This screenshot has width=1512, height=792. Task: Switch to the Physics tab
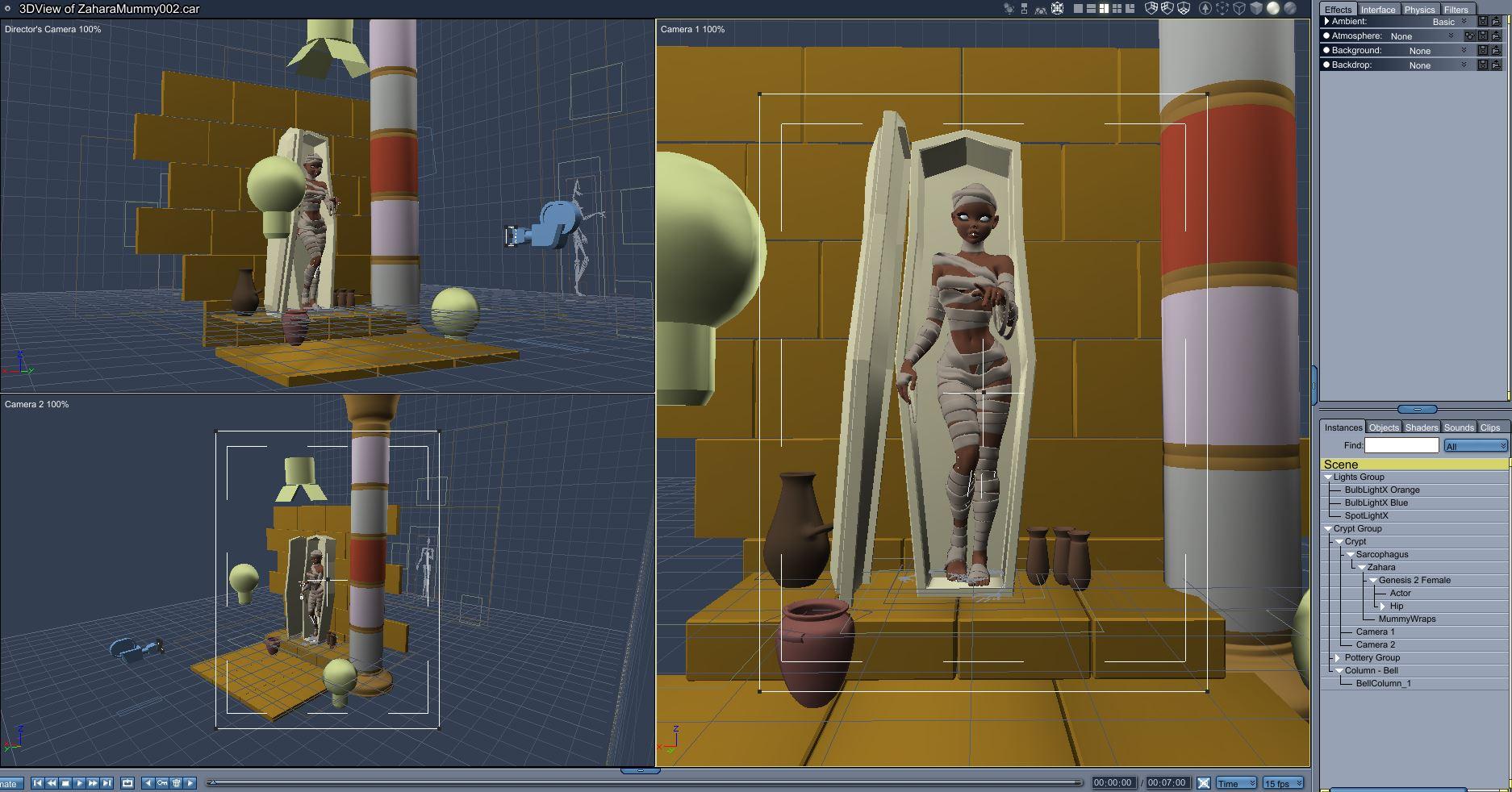click(x=1419, y=10)
